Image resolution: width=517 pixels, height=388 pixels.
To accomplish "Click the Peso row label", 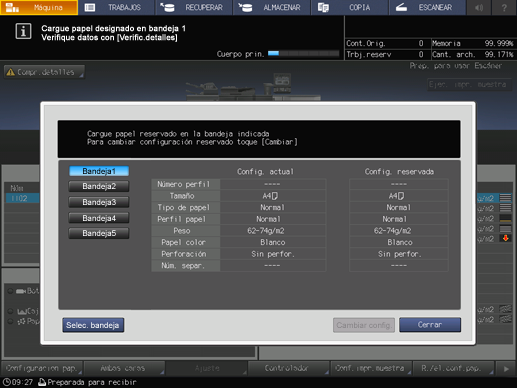I will tap(185, 231).
